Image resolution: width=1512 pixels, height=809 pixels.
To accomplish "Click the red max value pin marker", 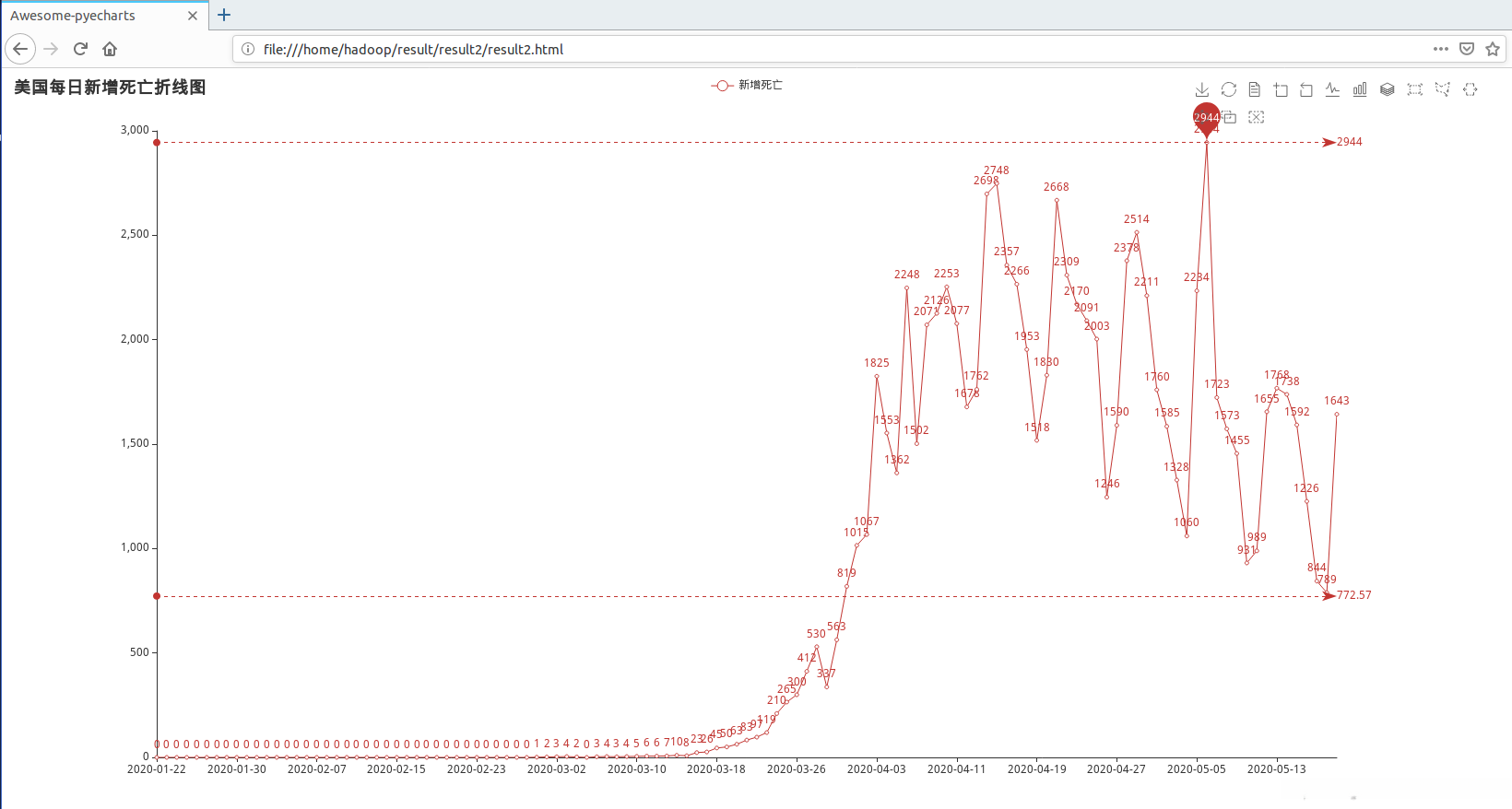I will tap(1206, 120).
